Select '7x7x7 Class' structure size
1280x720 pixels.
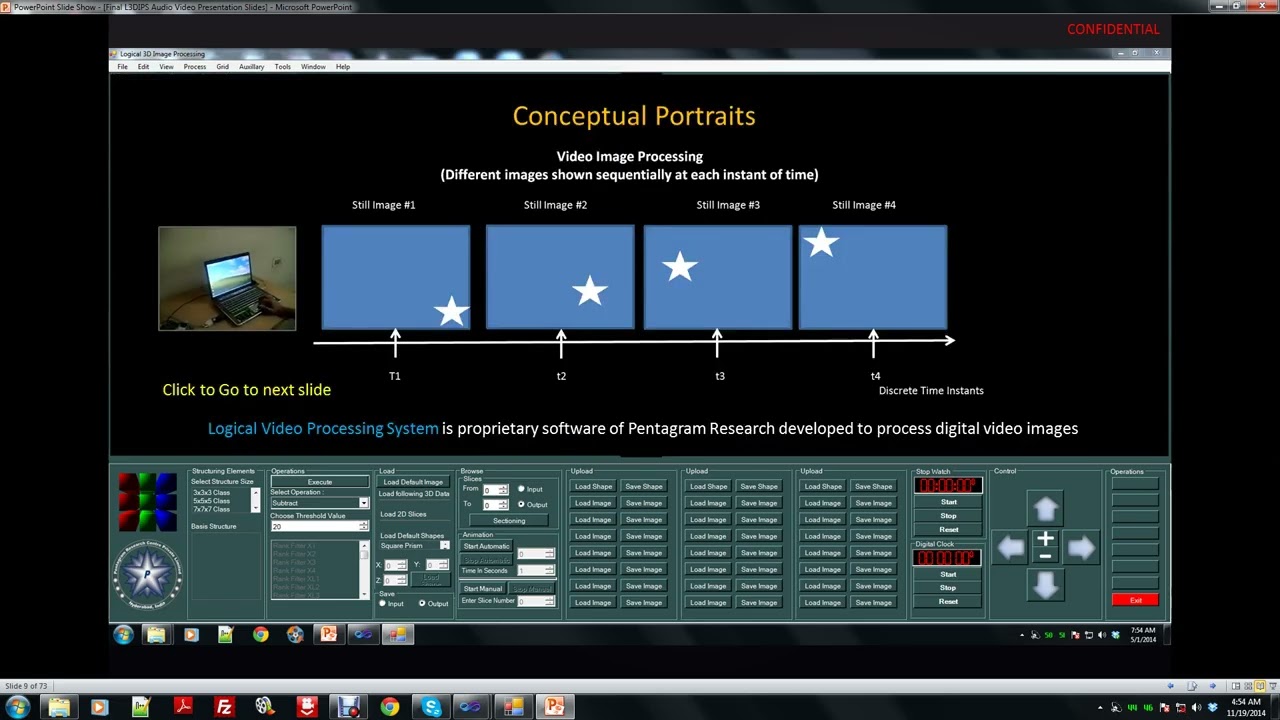tap(211, 509)
